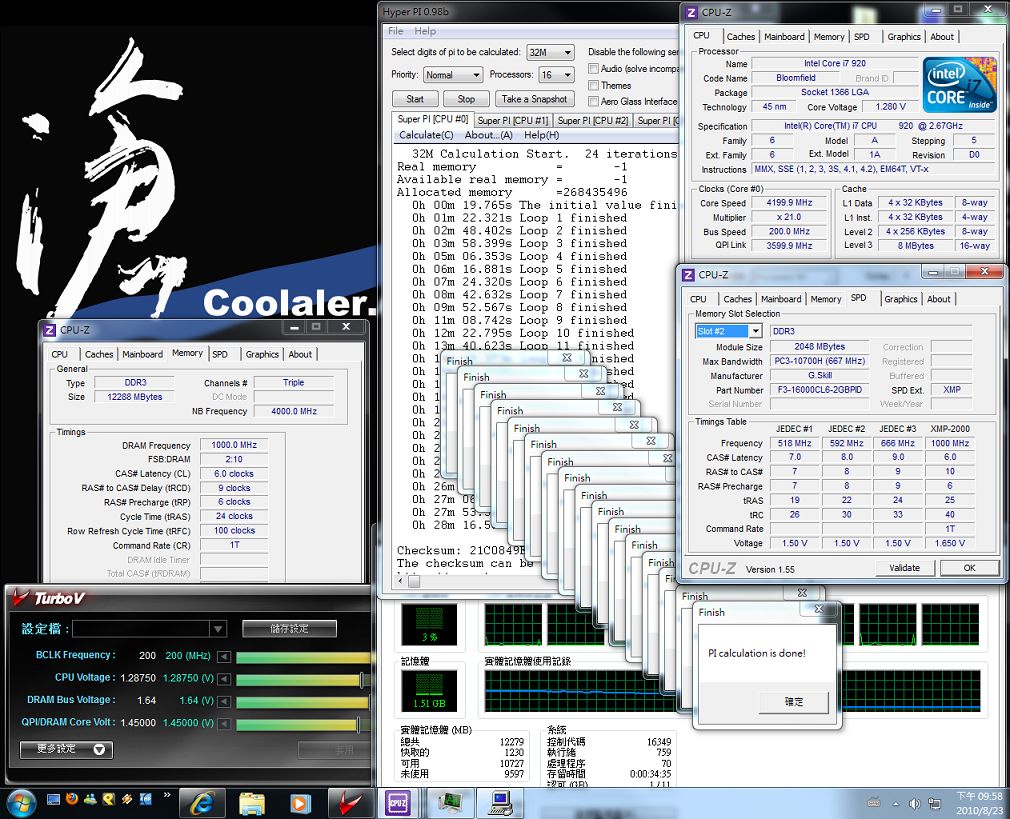Open Graphics tab in the CPU-Z SPD window
The height and width of the screenshot is (819, 1010).
click(x=900, y=299)
